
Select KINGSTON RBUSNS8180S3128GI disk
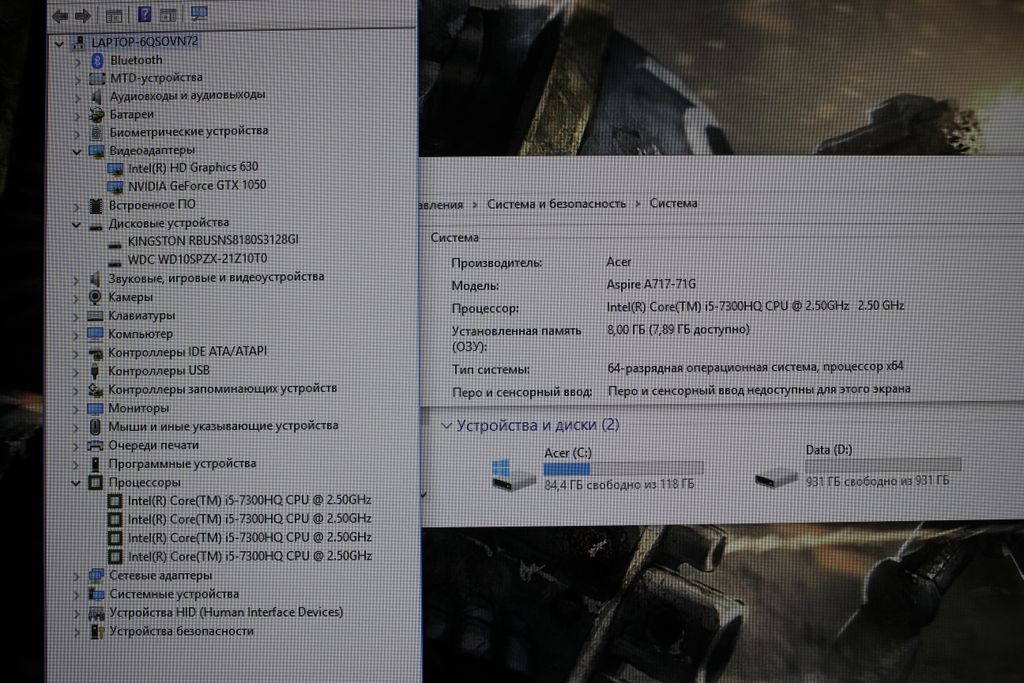[x=212, y=241]
